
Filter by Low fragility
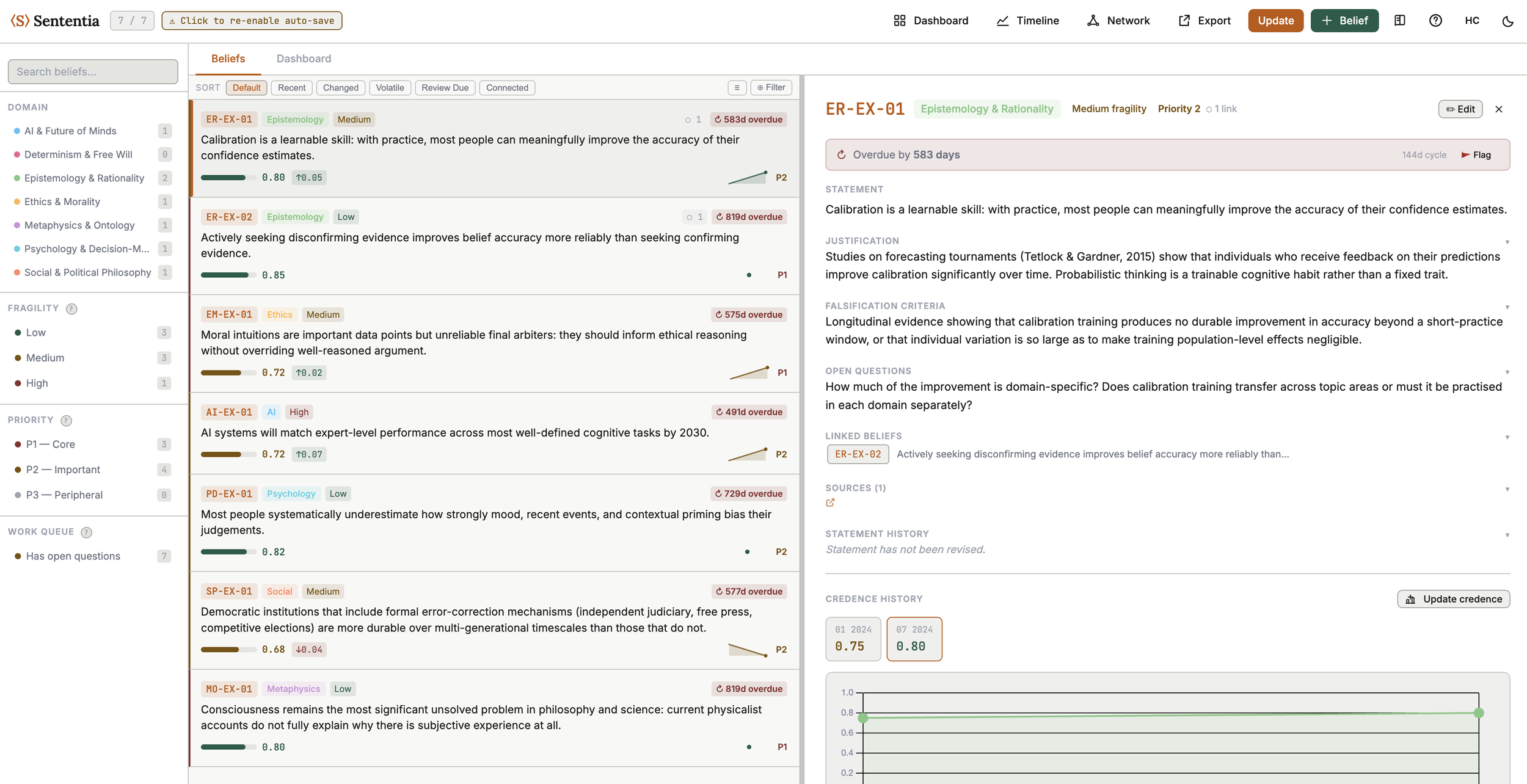[92, 333]
